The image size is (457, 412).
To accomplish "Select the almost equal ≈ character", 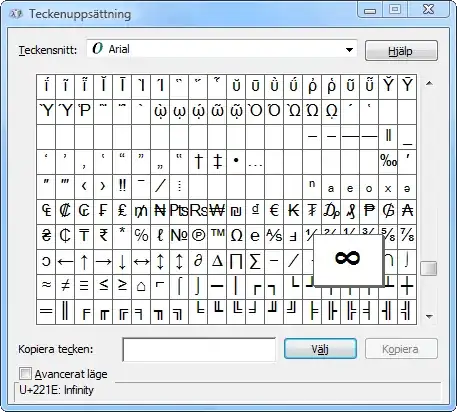I will click(46, 287).
